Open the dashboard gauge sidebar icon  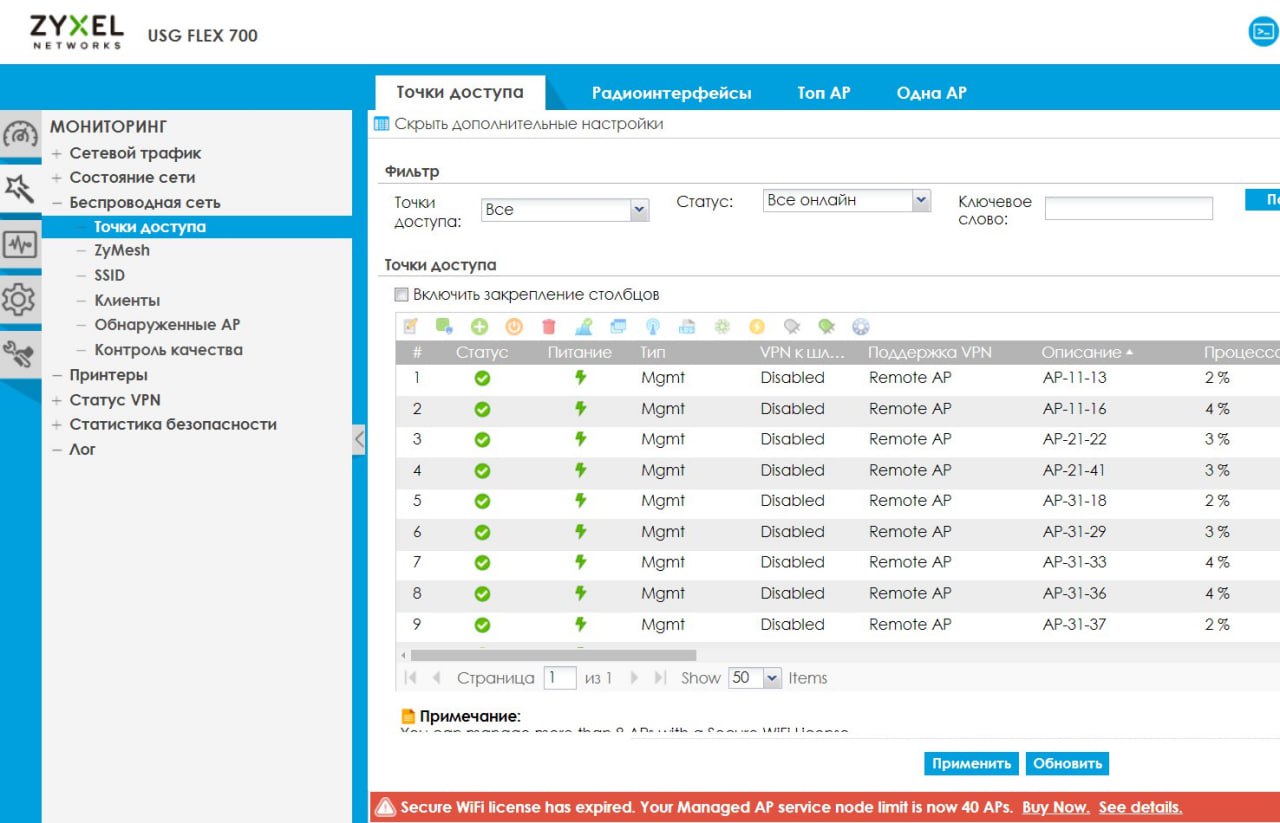[x=20, y=135]
